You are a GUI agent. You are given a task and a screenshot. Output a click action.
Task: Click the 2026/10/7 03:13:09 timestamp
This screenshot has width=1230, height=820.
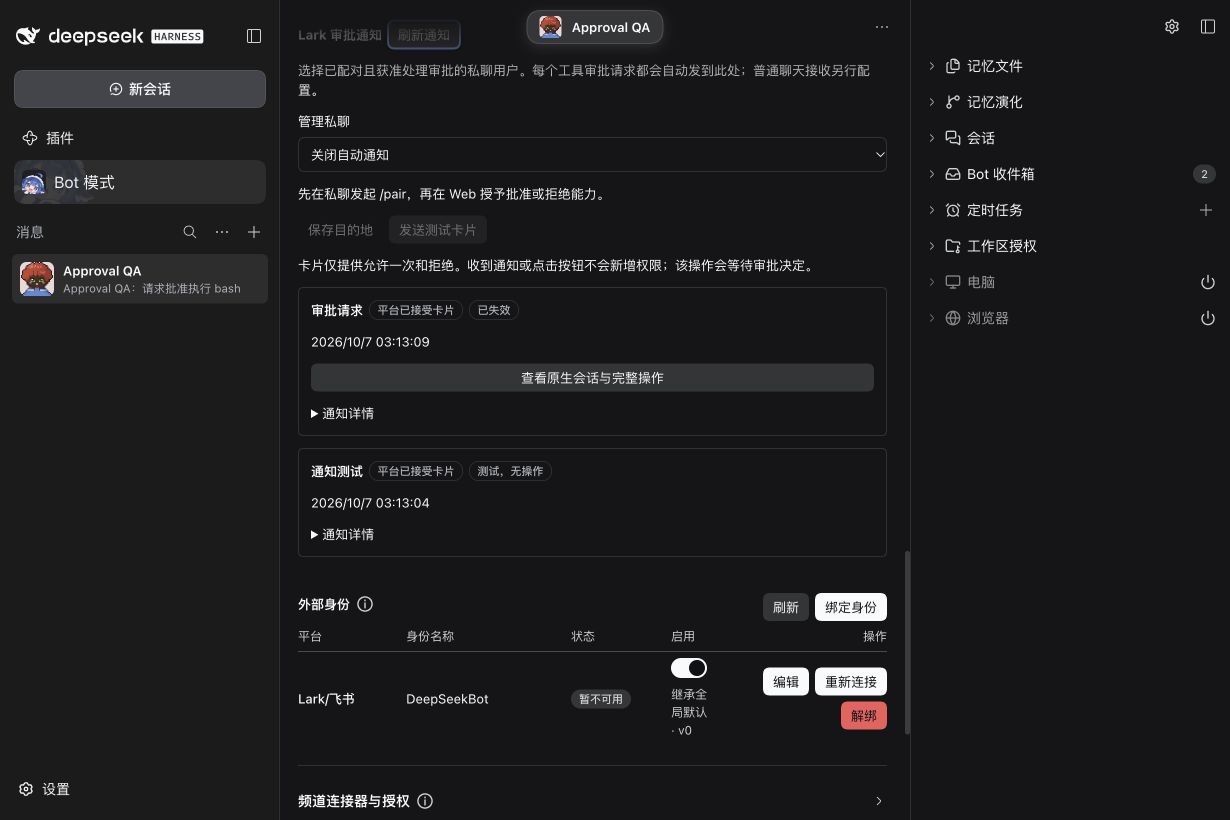tap(370, 342)
